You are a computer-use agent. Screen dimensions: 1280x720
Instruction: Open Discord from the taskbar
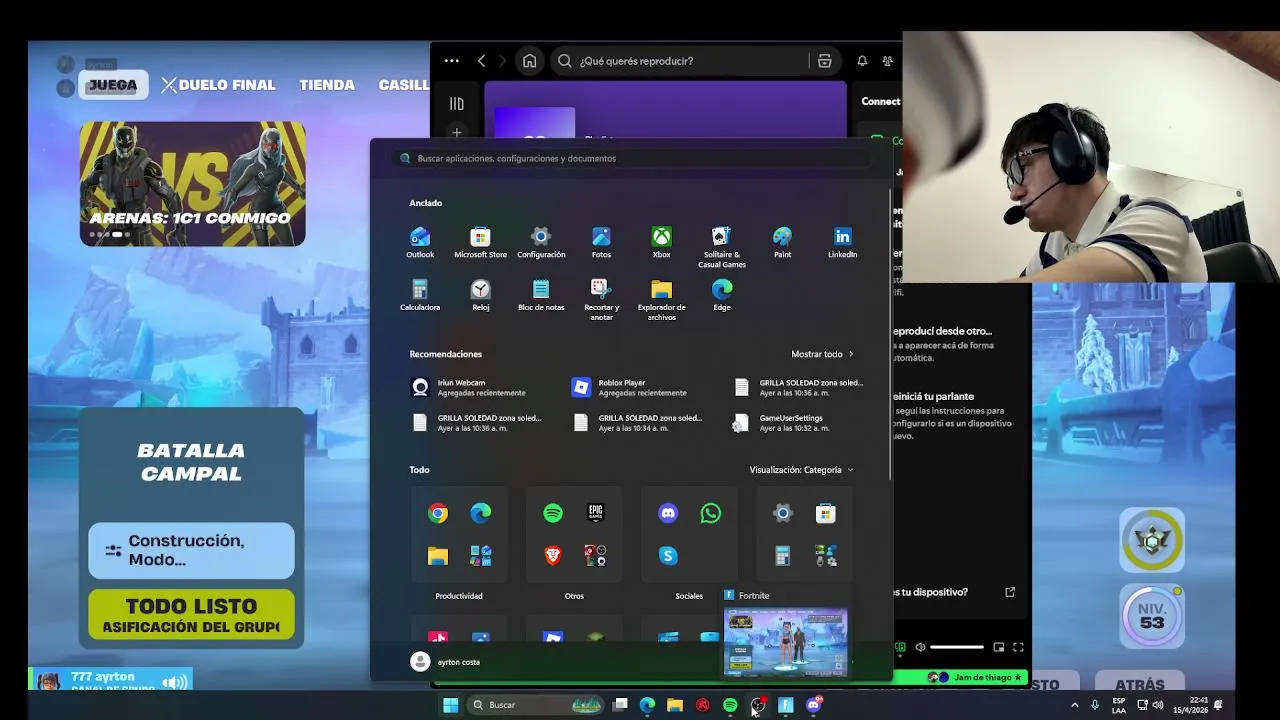coord(814,705)
